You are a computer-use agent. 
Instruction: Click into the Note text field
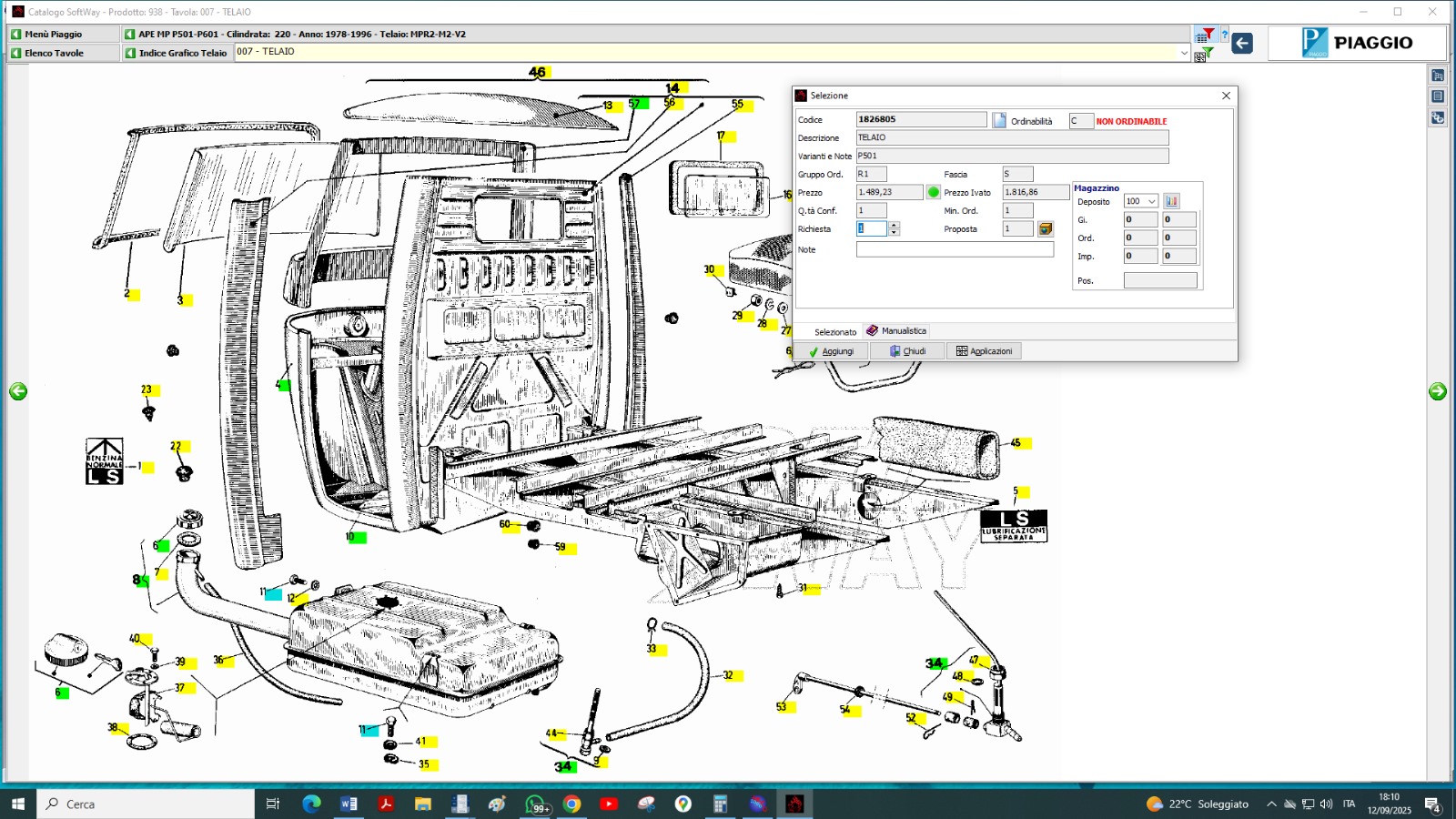pos(955,249)
